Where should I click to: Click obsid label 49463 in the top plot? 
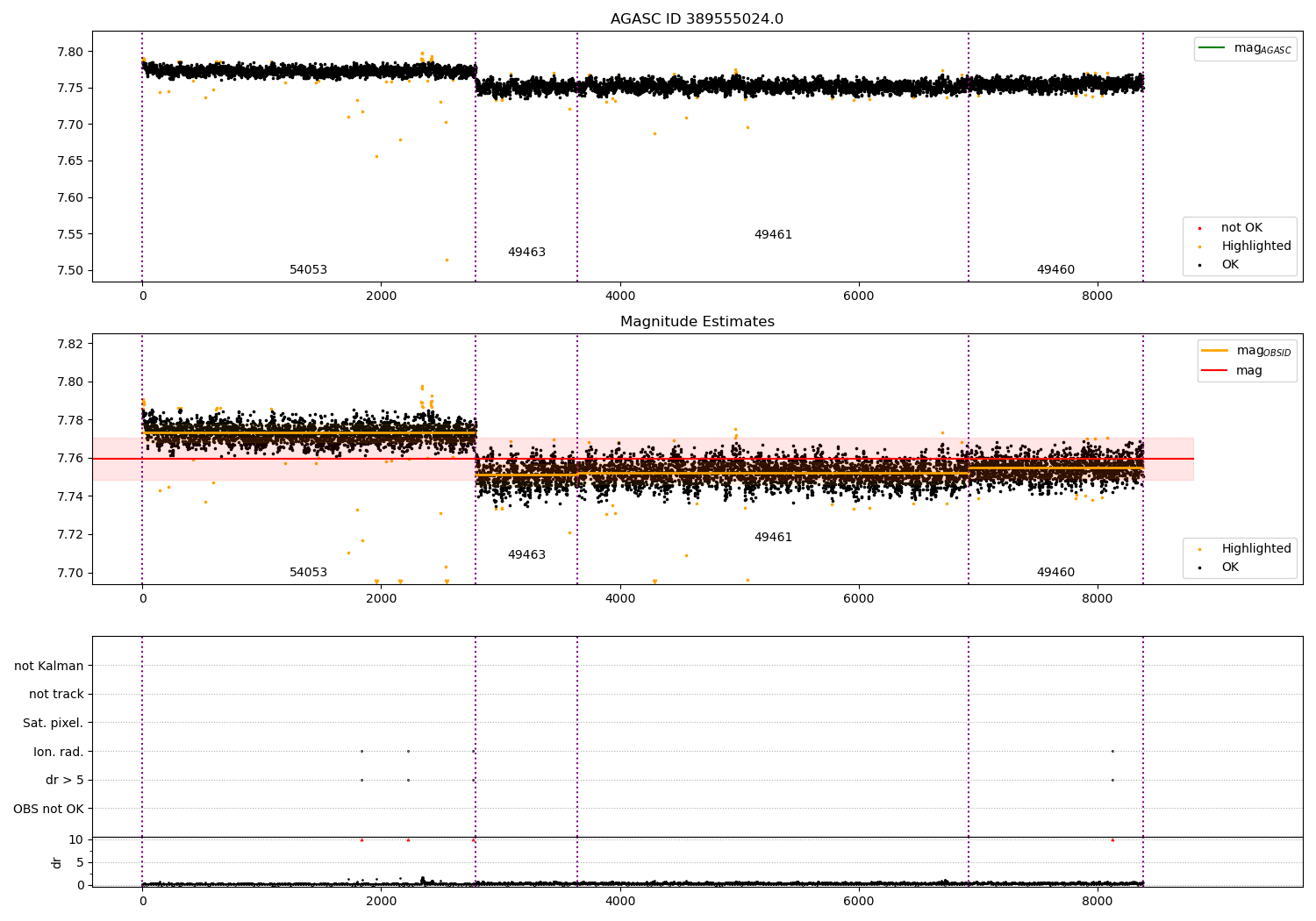pyautogui.click(x=526, y=253)
